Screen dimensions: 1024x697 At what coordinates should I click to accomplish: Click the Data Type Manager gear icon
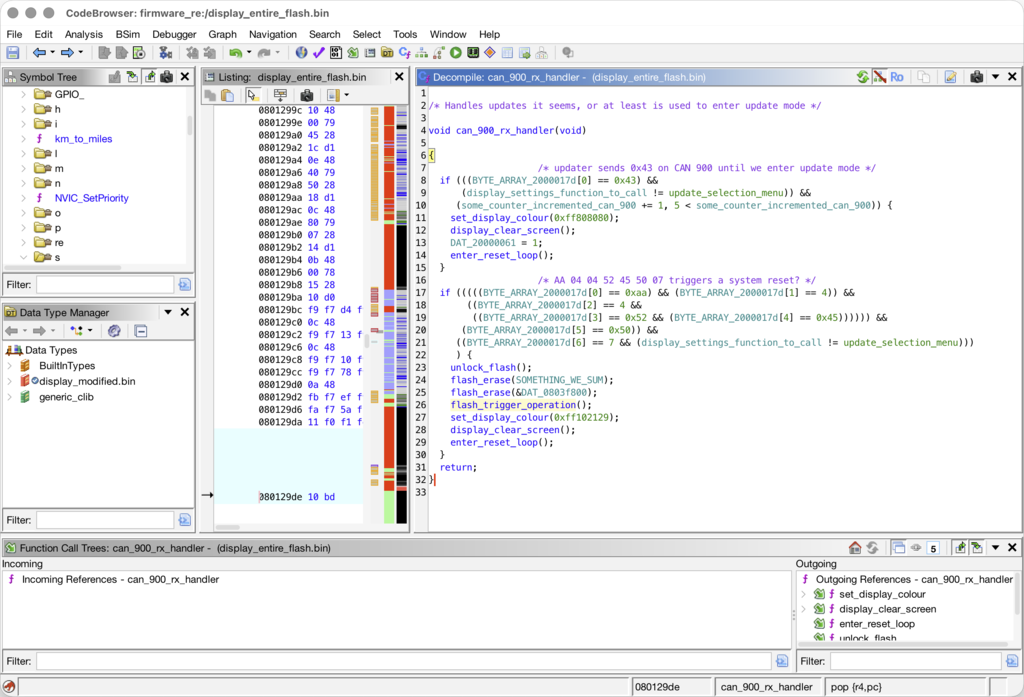(x=114, y=331)
